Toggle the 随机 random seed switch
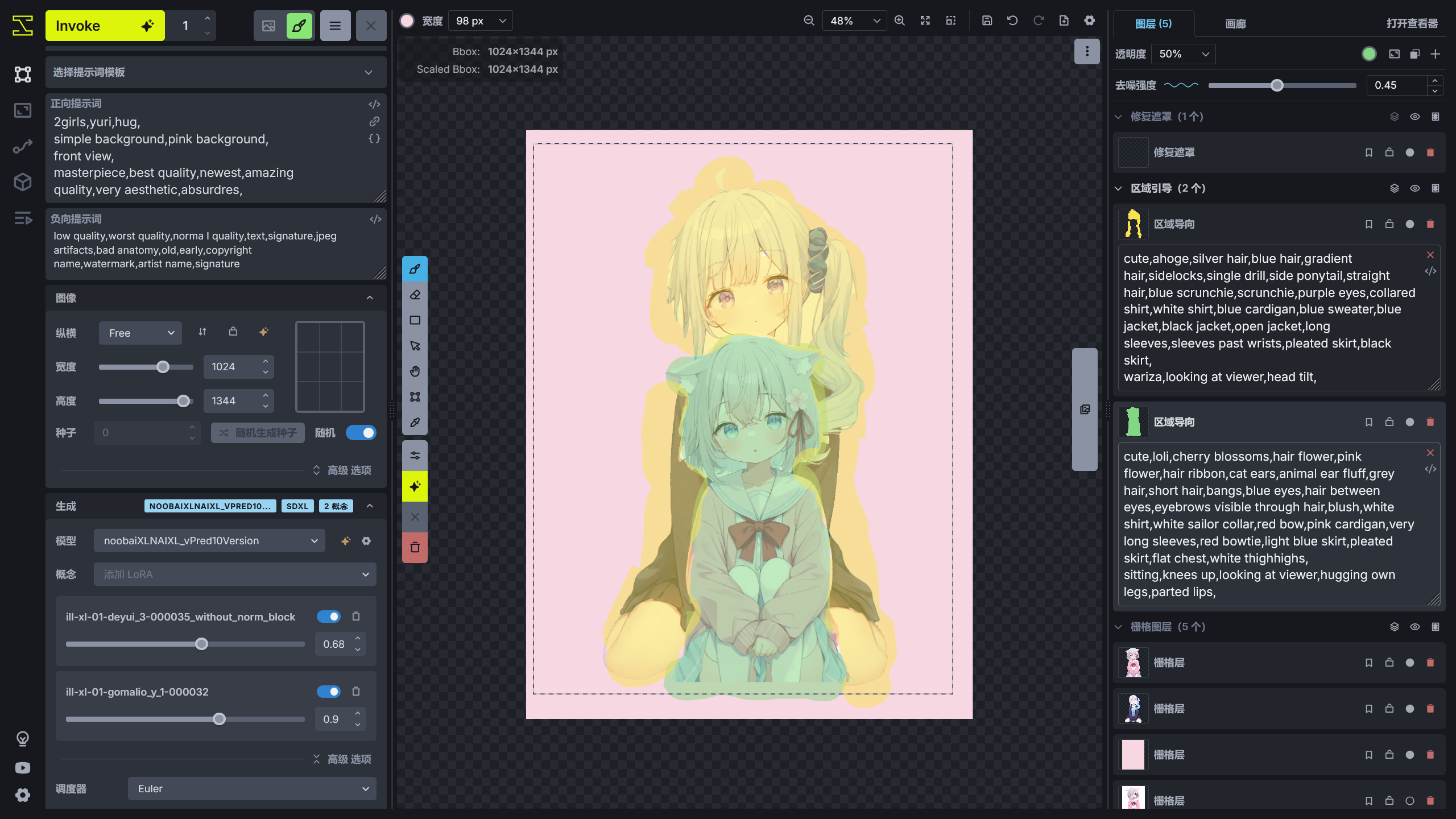Screen dimensions: 1456x819 (361, 432)
